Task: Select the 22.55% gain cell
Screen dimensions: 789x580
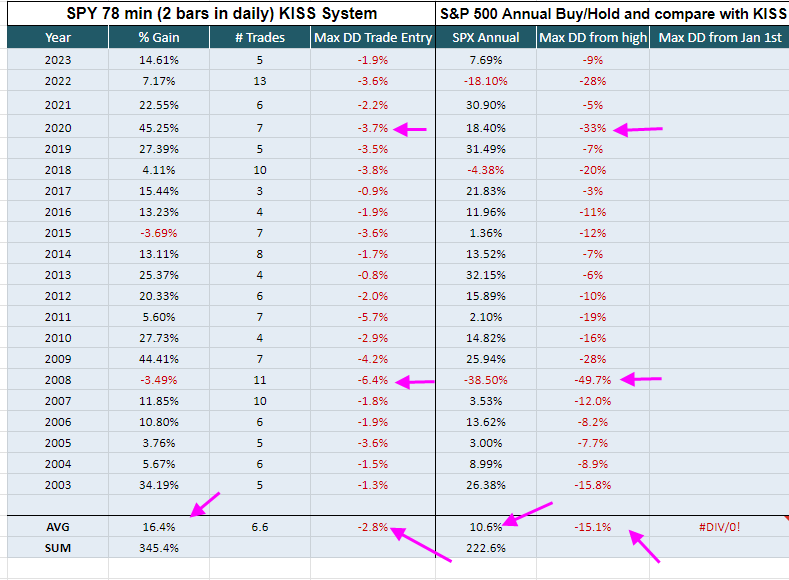Action: pos(159,105)
